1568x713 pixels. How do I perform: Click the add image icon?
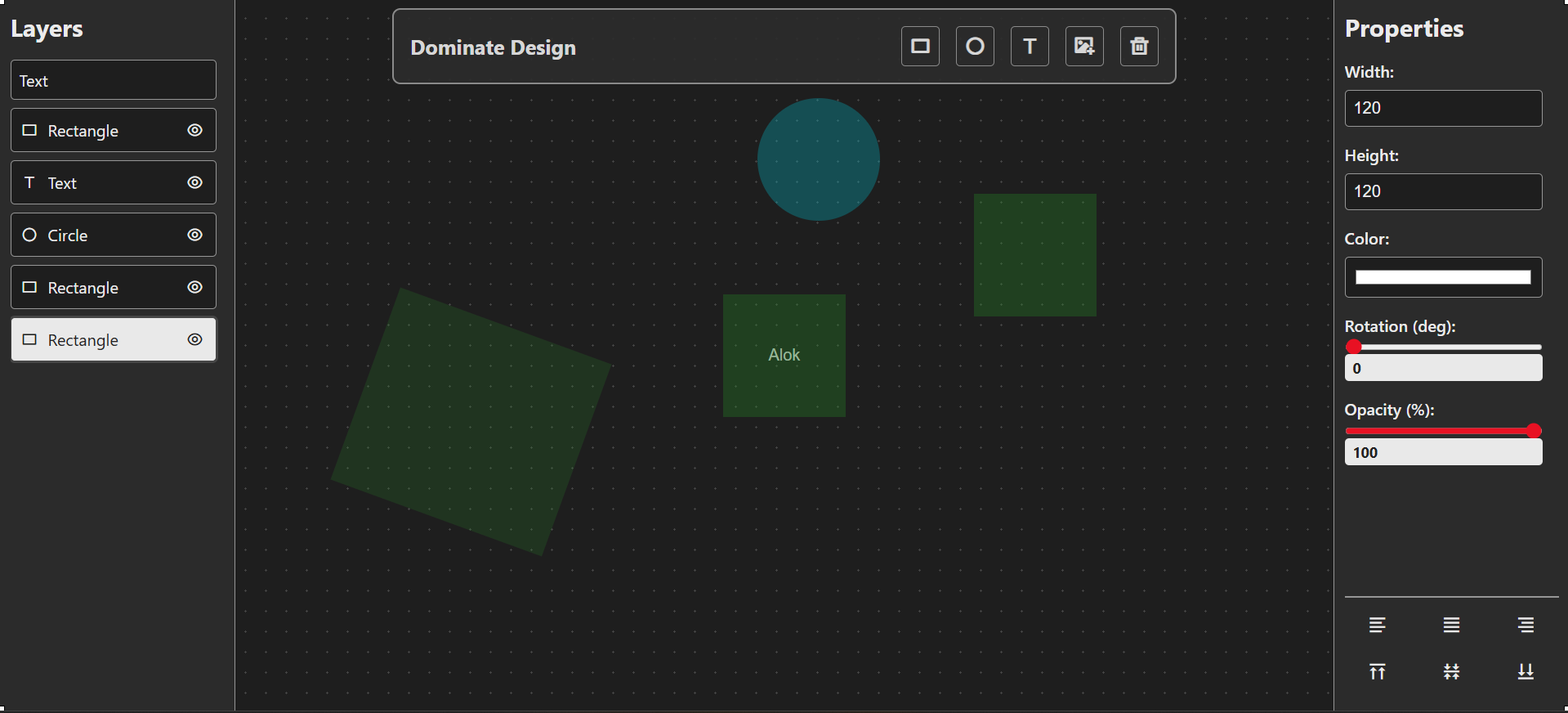tap(1084, 47)
